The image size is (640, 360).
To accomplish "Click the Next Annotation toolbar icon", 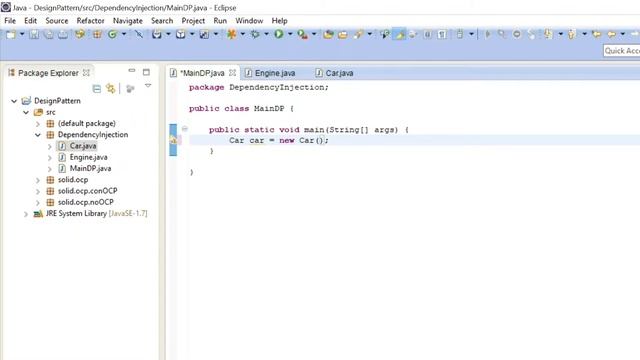I will pyautogui.click(x=548, y=35).
